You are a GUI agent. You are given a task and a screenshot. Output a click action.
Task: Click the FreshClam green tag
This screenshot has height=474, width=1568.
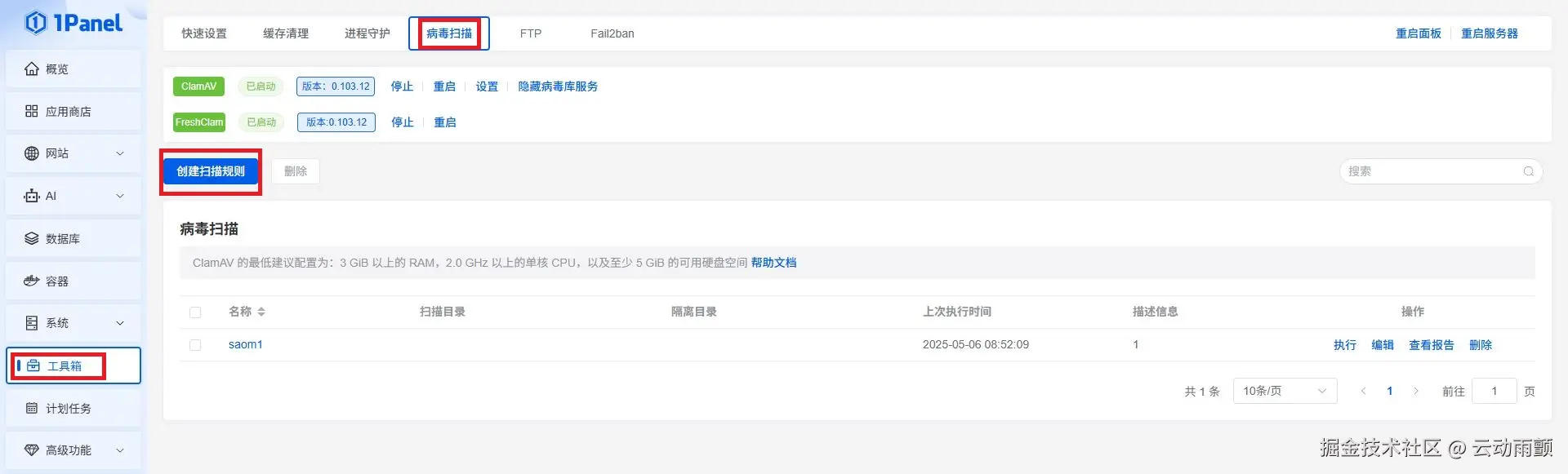(199, 122)
